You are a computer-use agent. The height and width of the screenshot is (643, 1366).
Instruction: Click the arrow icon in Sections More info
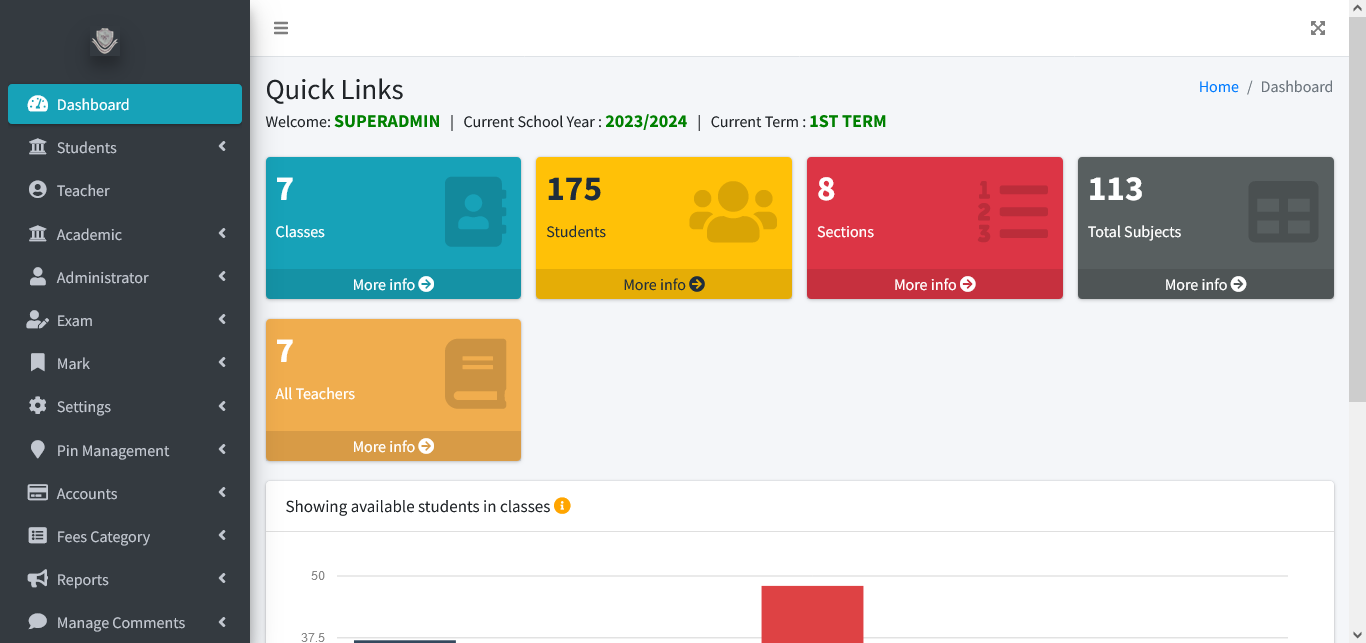(968, 284)
